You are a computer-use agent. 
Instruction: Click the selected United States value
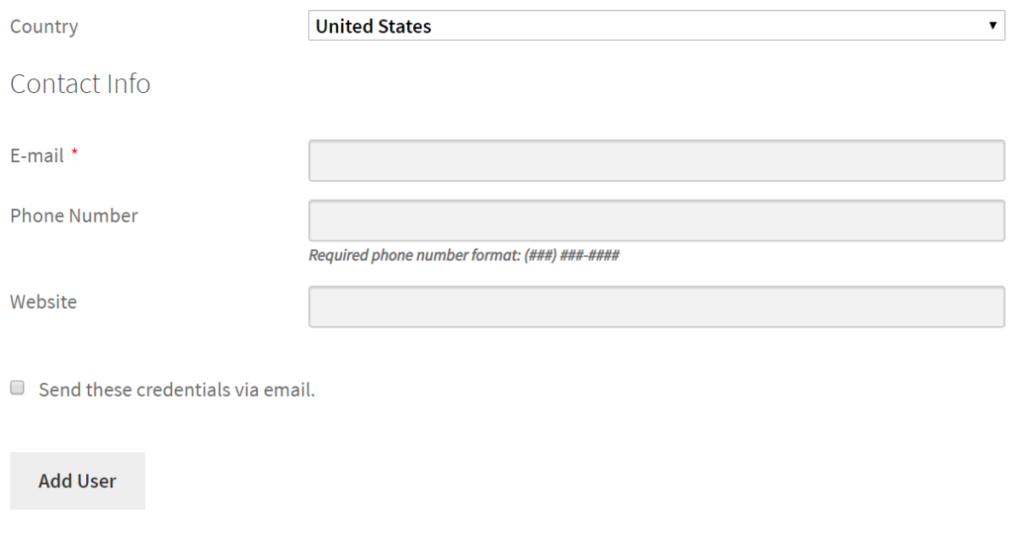click(373, 26)
